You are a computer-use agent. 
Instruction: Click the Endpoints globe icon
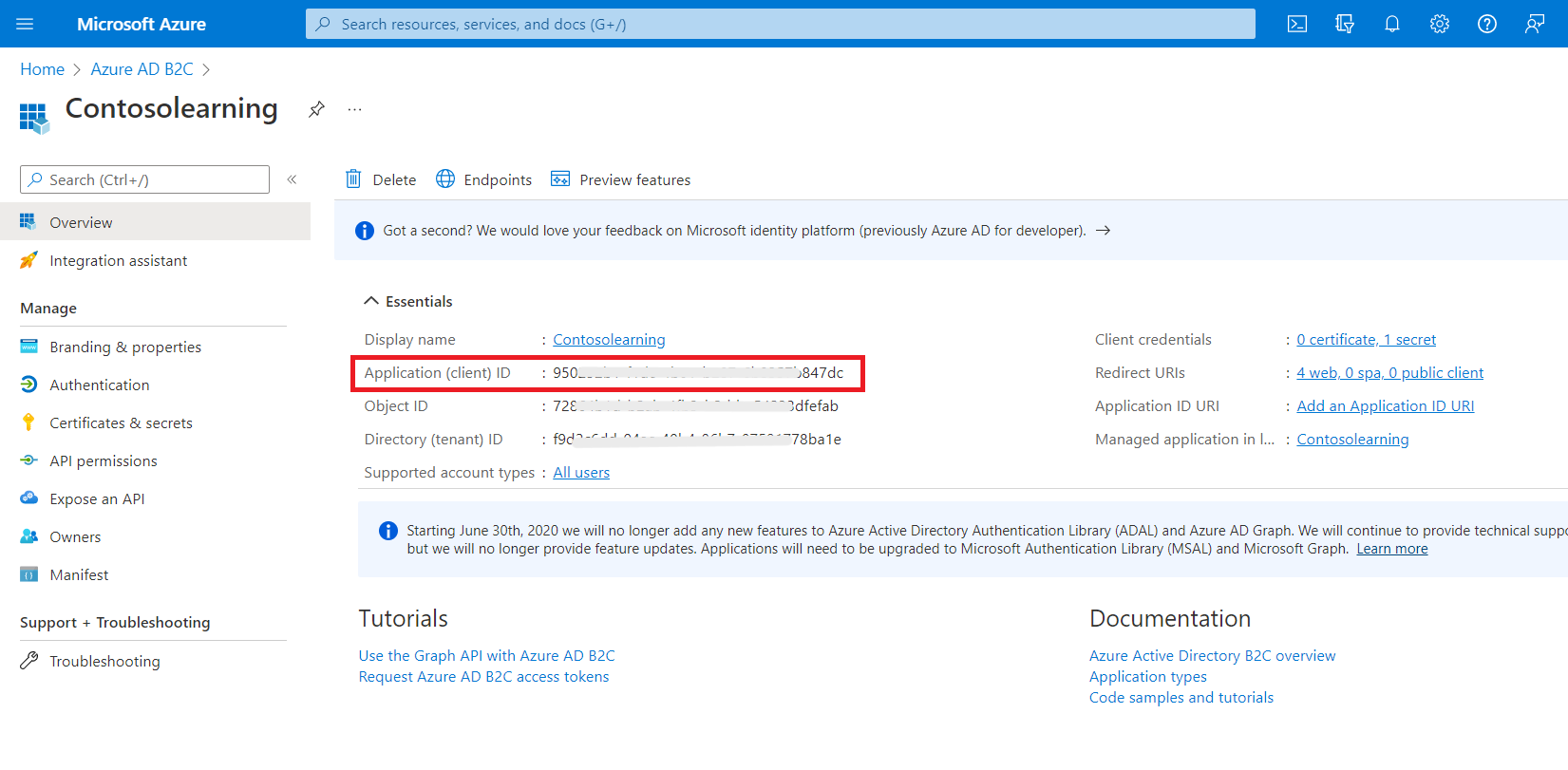445,178
